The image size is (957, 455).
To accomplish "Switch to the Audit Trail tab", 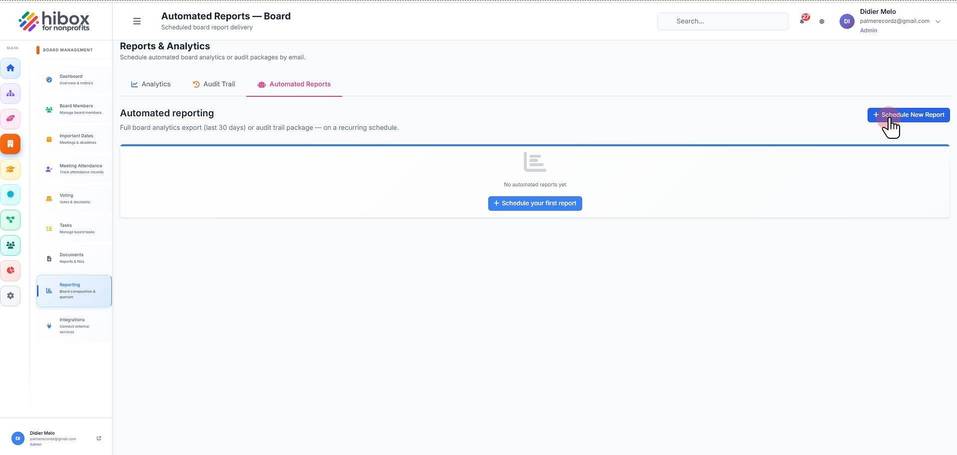I will pos(214,84).
